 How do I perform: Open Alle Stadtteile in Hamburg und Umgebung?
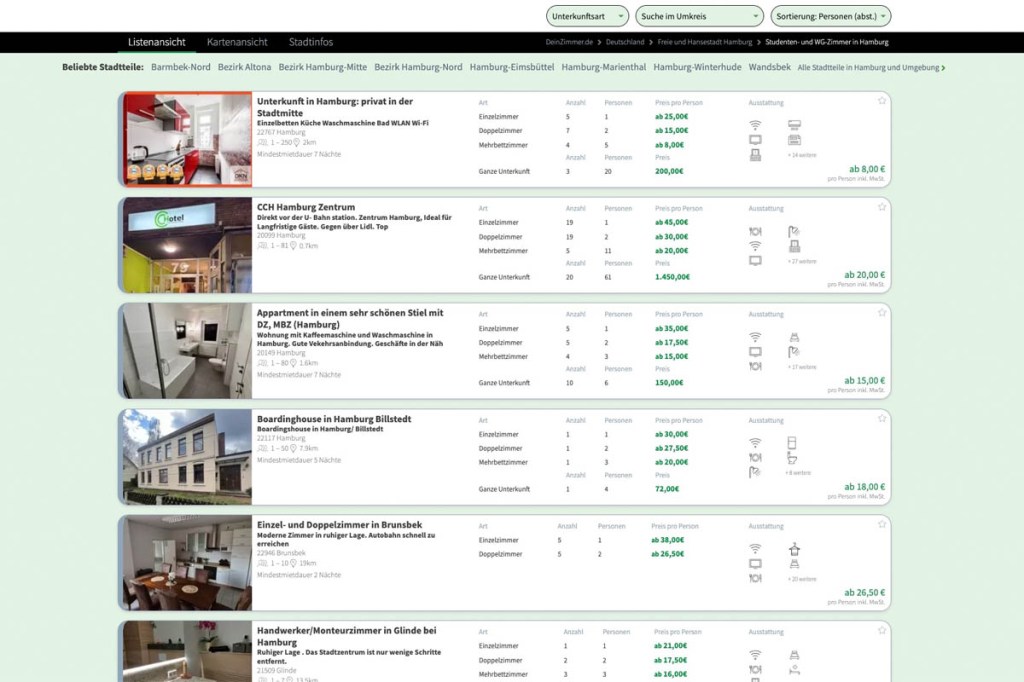(x=871, y=67)
